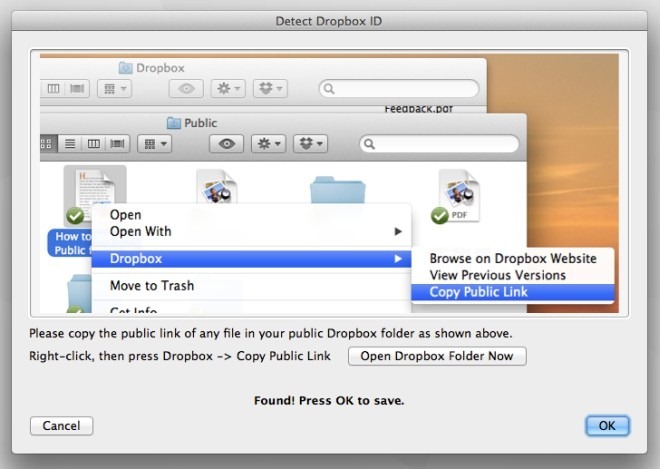Choose Open in the context menu

251,215
